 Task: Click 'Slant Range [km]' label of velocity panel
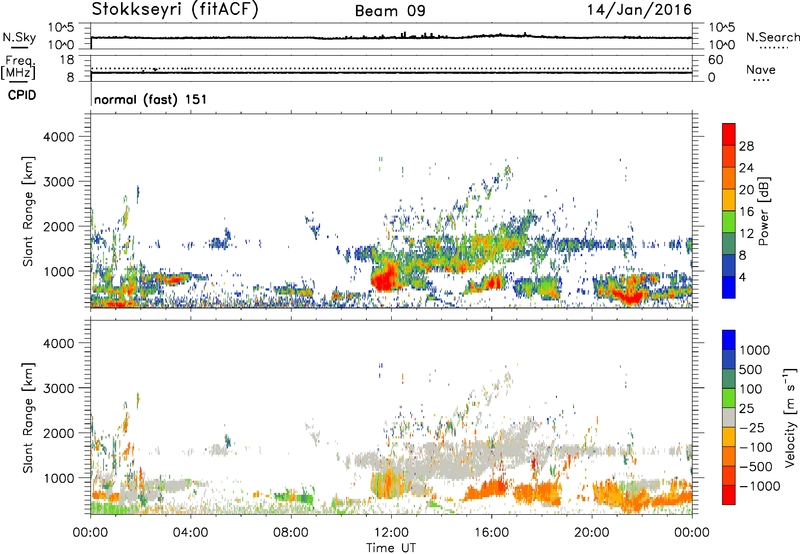point(28,417)
